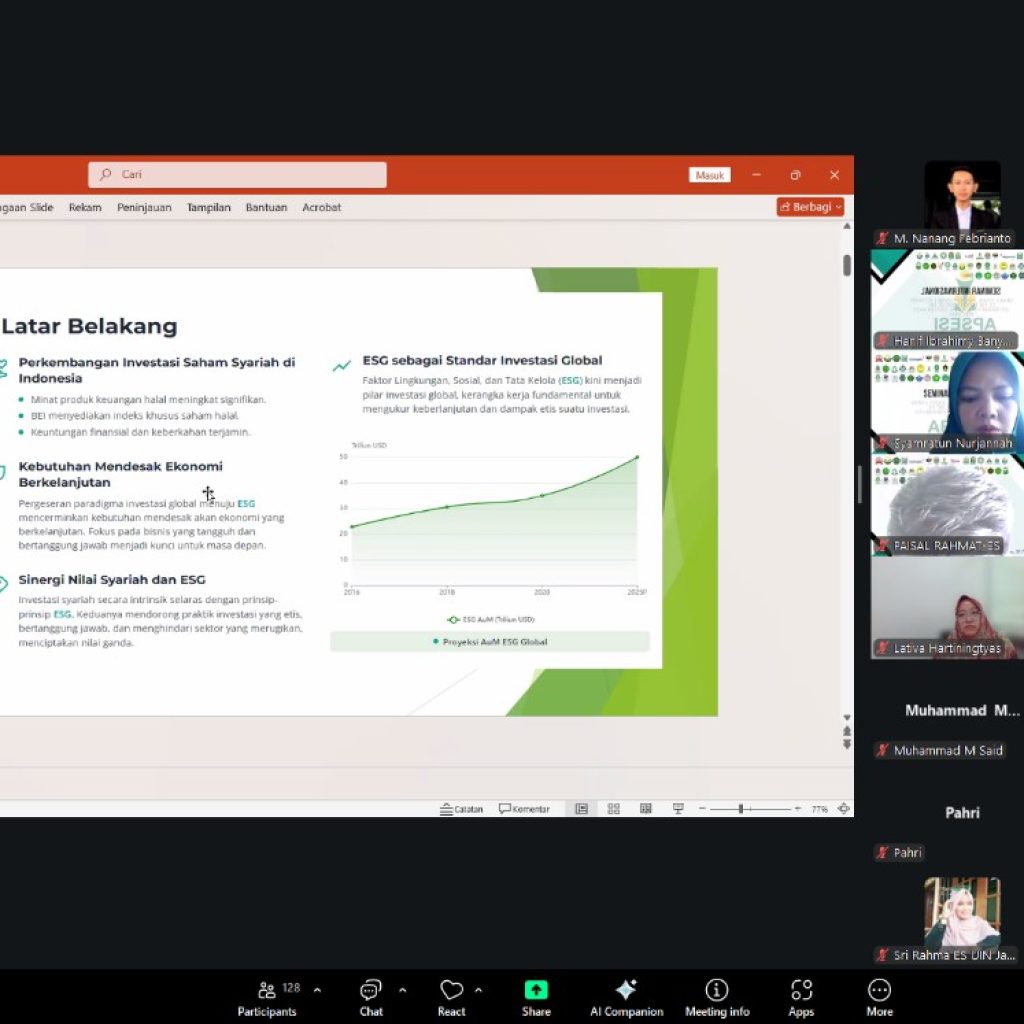1024x1024 pixels.
Task: Open the Chat panel
Action: (x=371, y=996)
